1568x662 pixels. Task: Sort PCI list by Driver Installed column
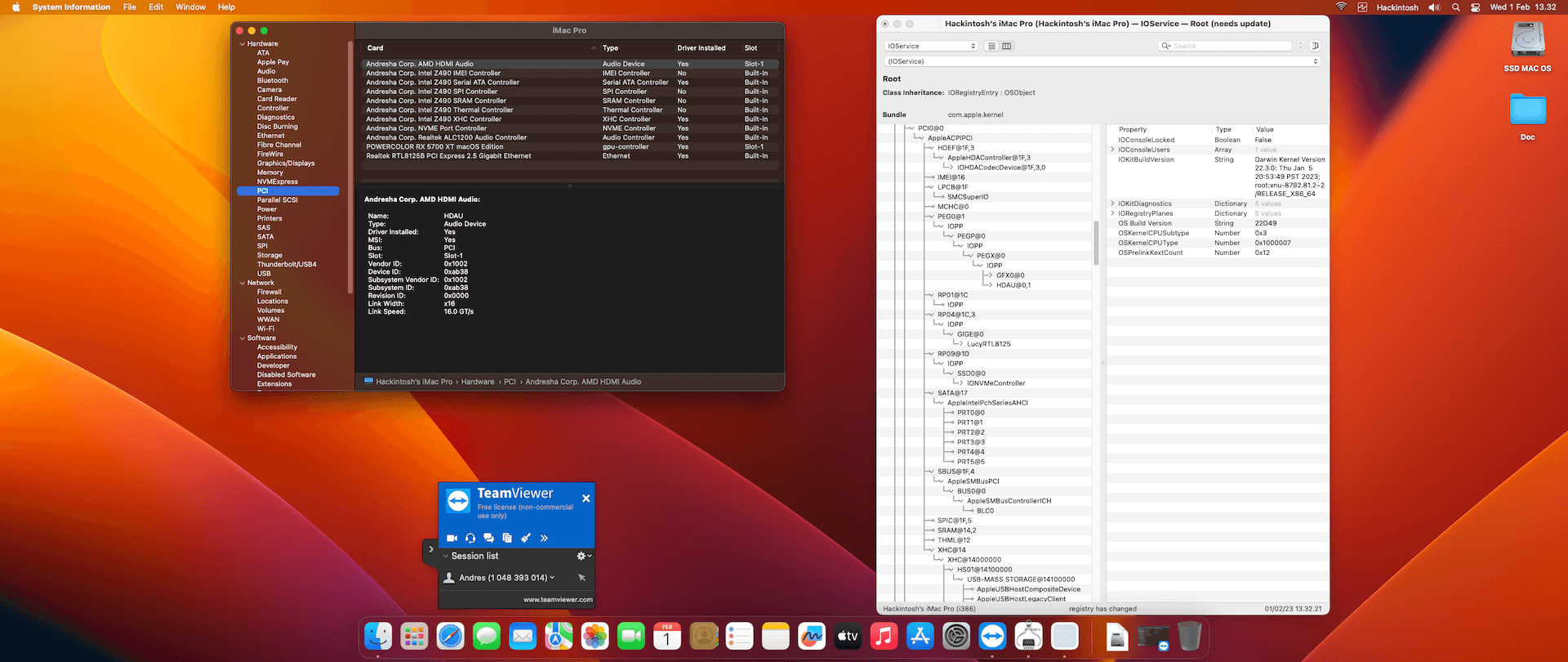click(x=702, y=48)
